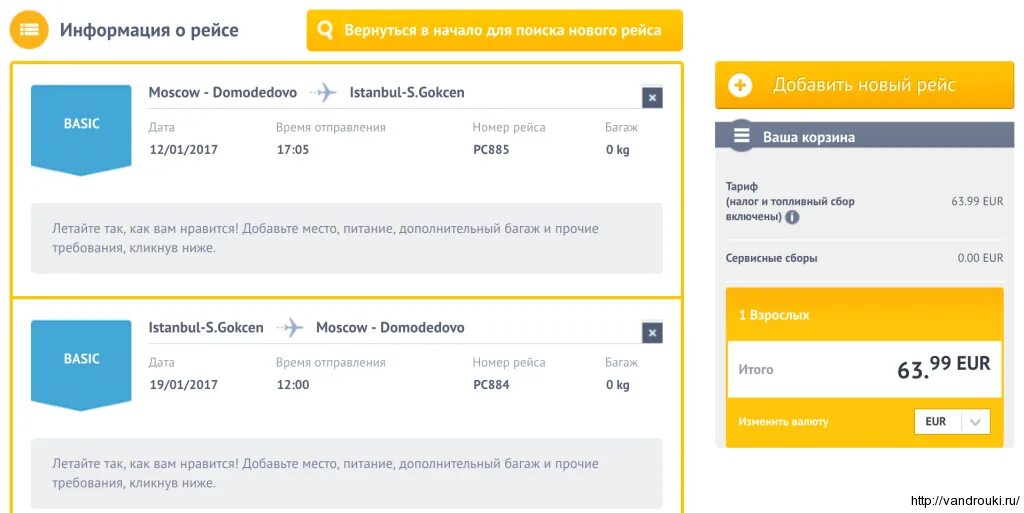The width and height of the screenshot is (1024, 513).
Task: Click the 1 Взрослых passenger row
Action: pyautogui.click(x=864, y=315)
